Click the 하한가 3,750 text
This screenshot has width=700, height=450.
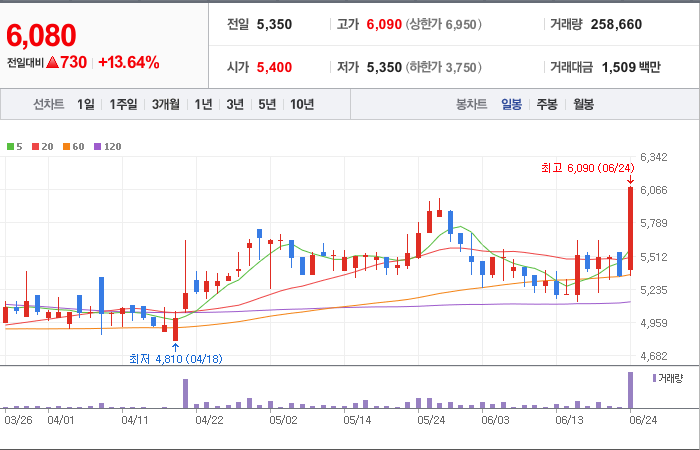[x=444, y=67]
